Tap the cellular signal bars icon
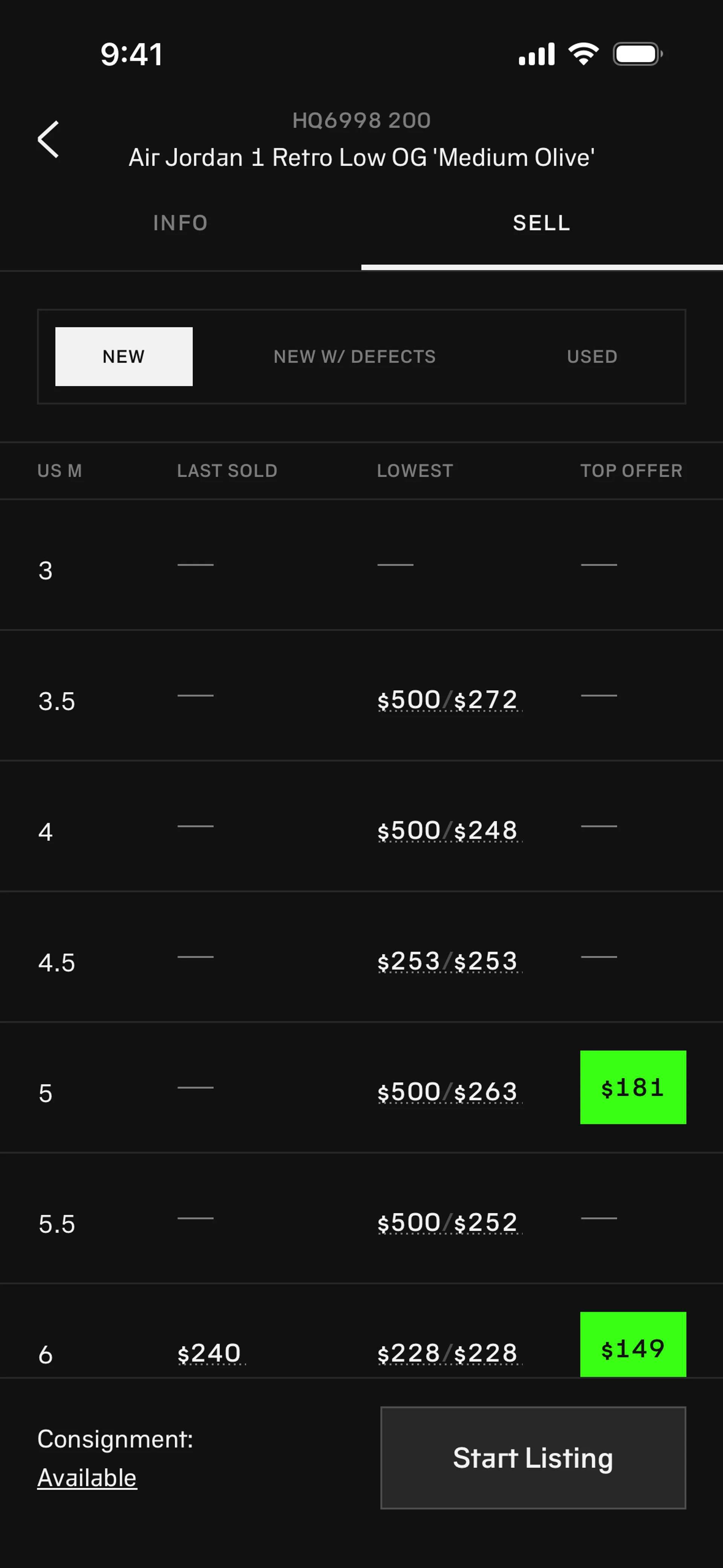 point(536,54)
